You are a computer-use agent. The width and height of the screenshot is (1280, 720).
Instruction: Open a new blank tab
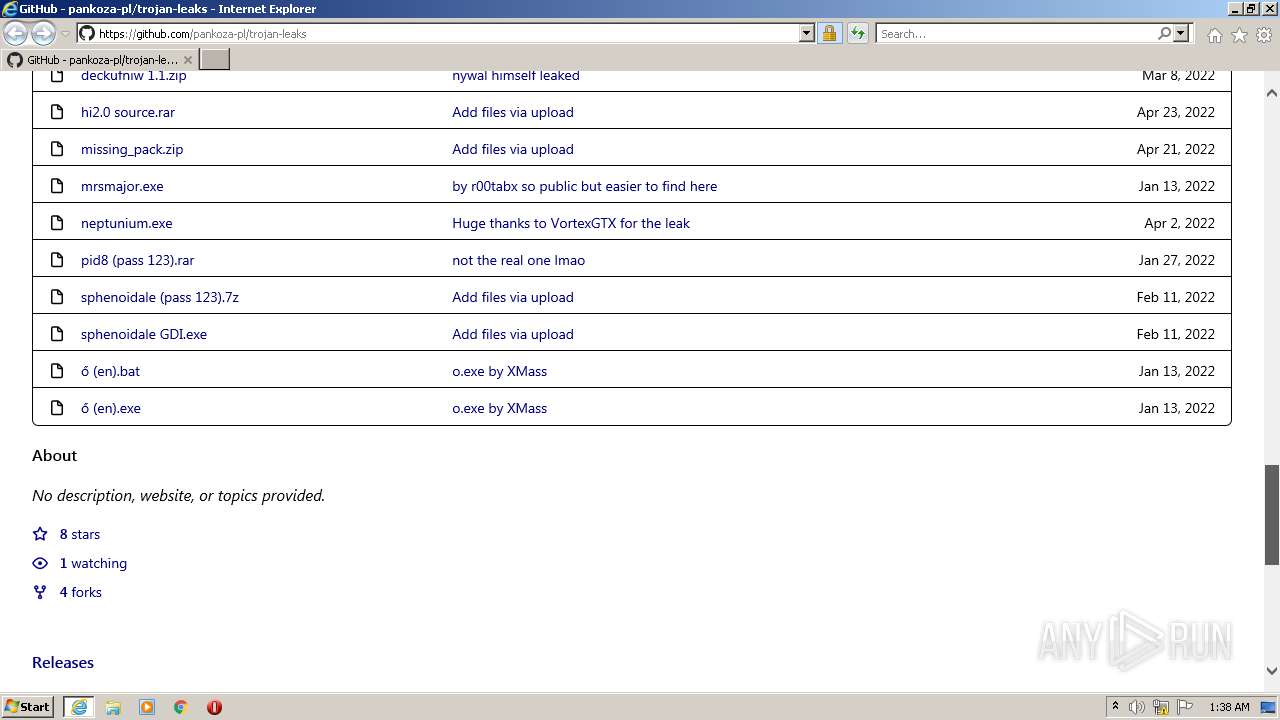tap(215, 59)
